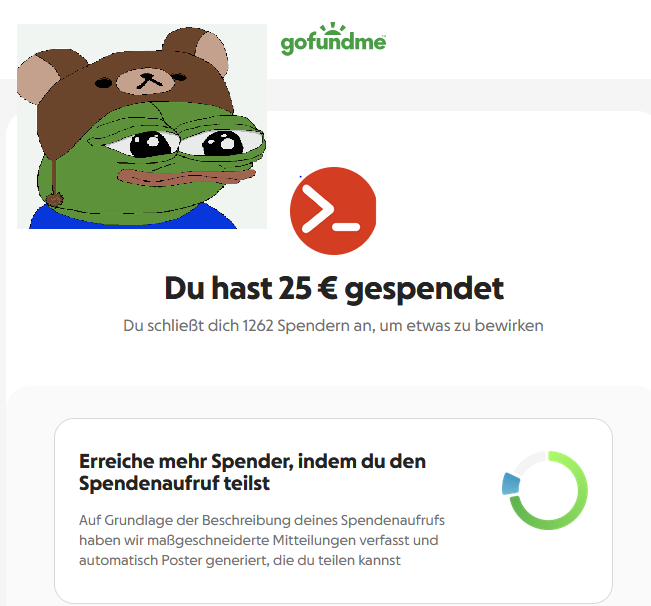Click the "automatisch Poster generiert" text line

pyautogui.click(x=240, y=560)
